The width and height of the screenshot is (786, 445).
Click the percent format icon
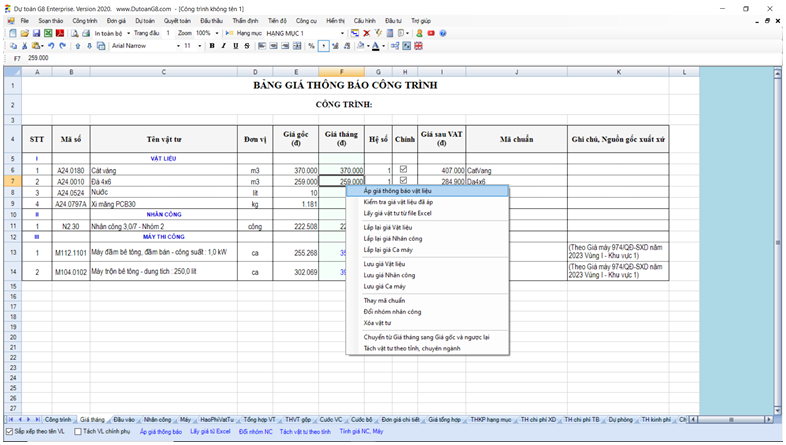pyautogui.click(x=311, y=46)
